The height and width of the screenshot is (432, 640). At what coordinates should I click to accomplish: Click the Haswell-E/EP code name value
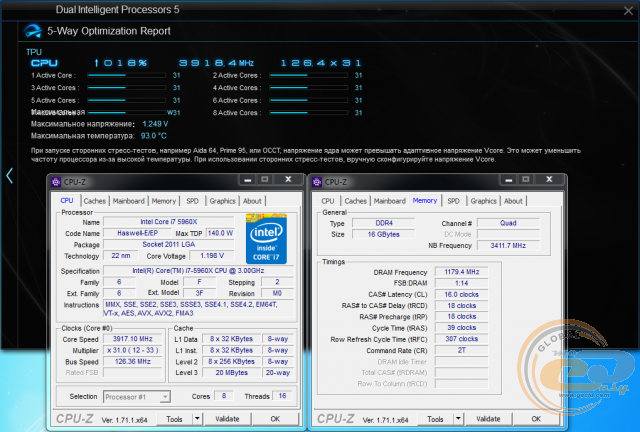[138, 233]
